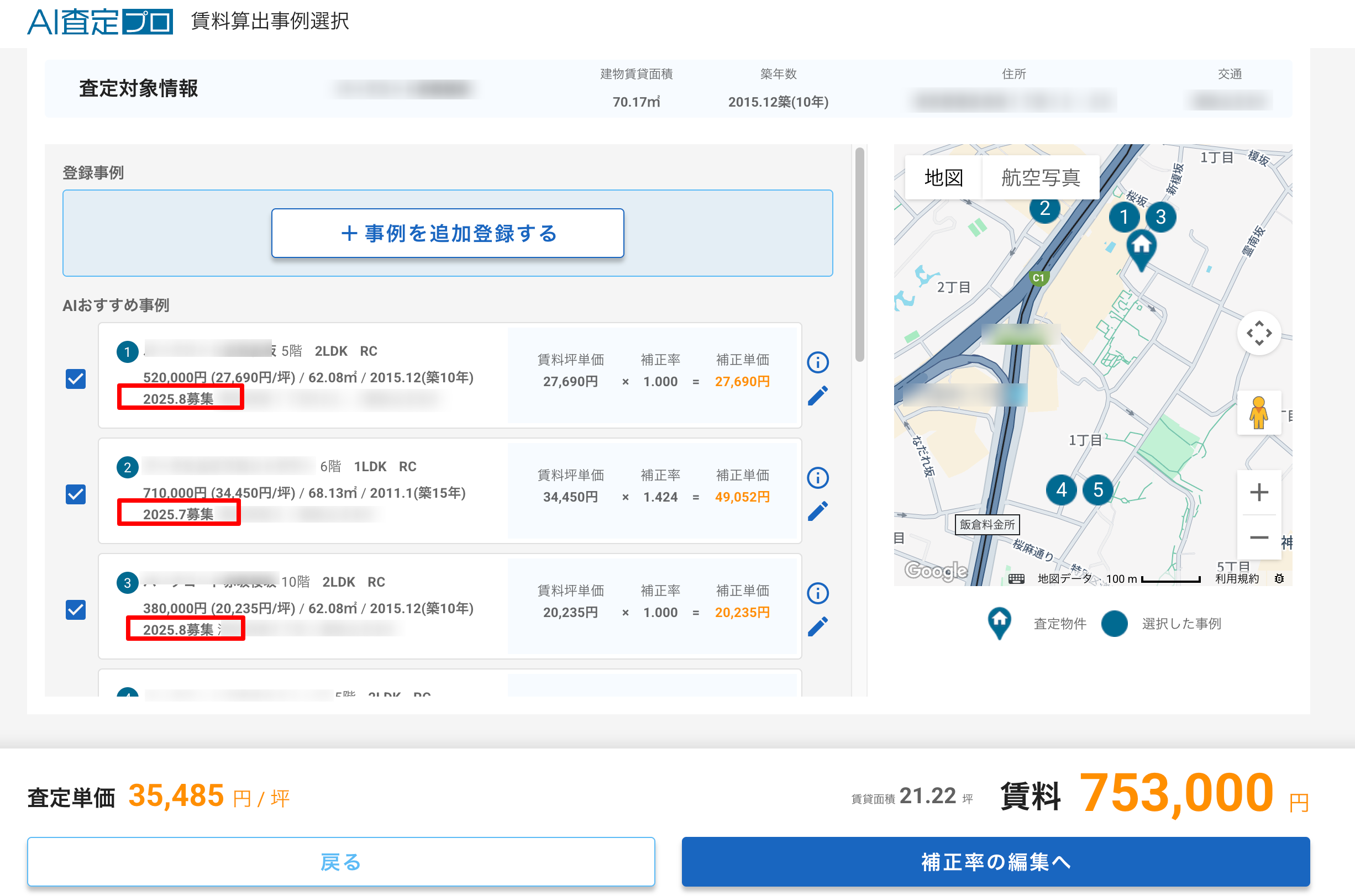Image resolution: width=1355 pixels, height=896 pixels.
Task: Click pencil edit icon for case 2
Action: coord(817,511)
